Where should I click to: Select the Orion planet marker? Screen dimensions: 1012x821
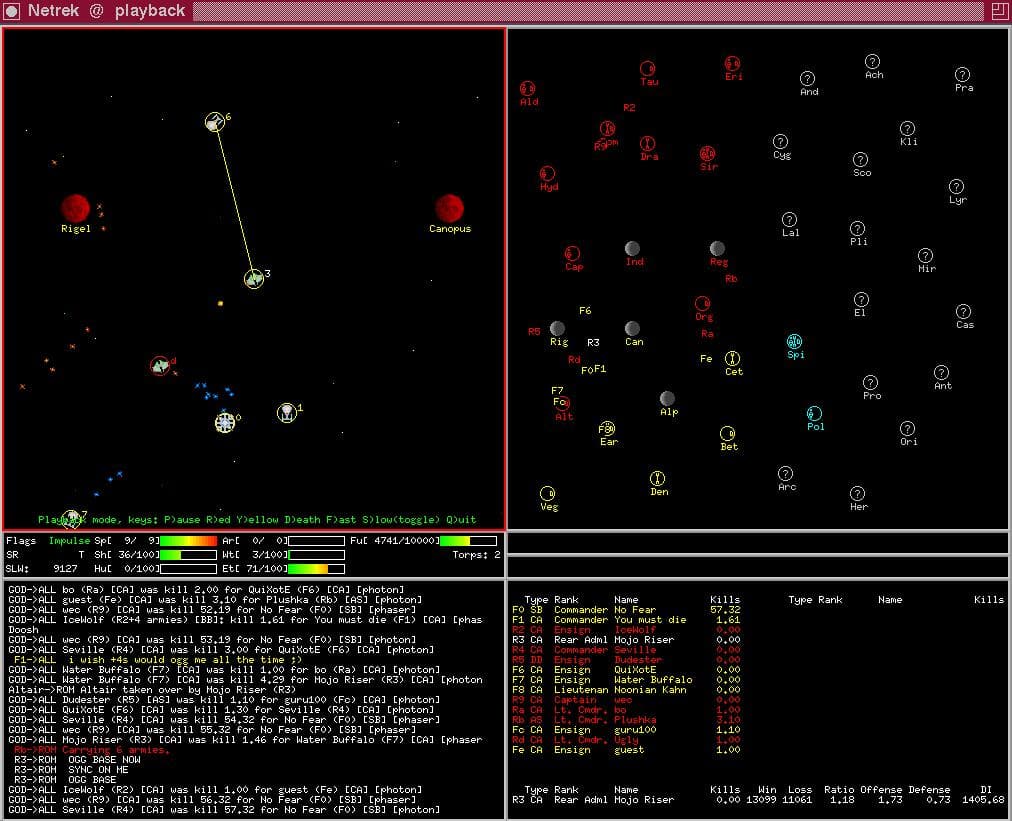tap(907, 429)
